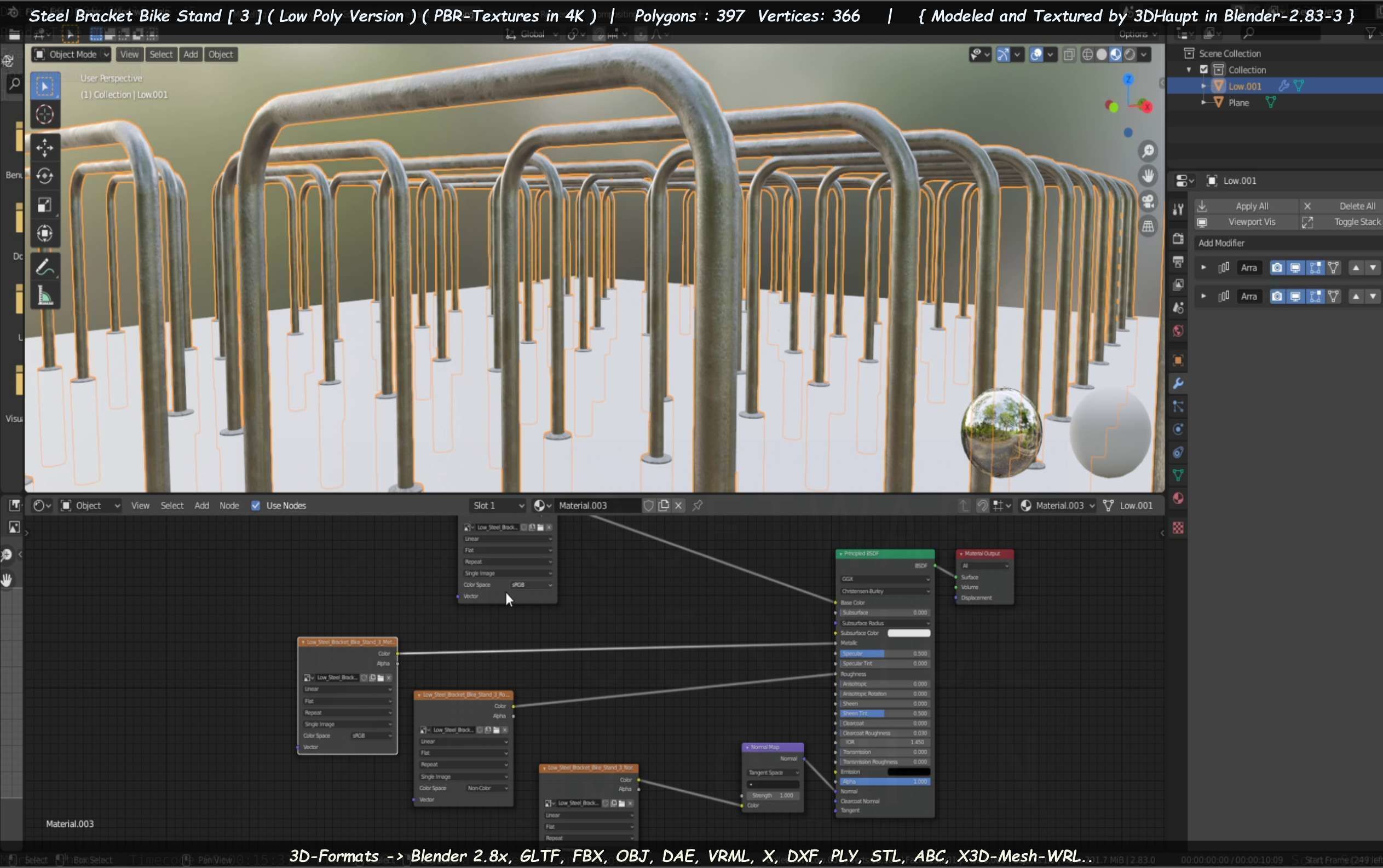Open the Node menu in shader editor
1383x868 pixels.
[229, 506]
